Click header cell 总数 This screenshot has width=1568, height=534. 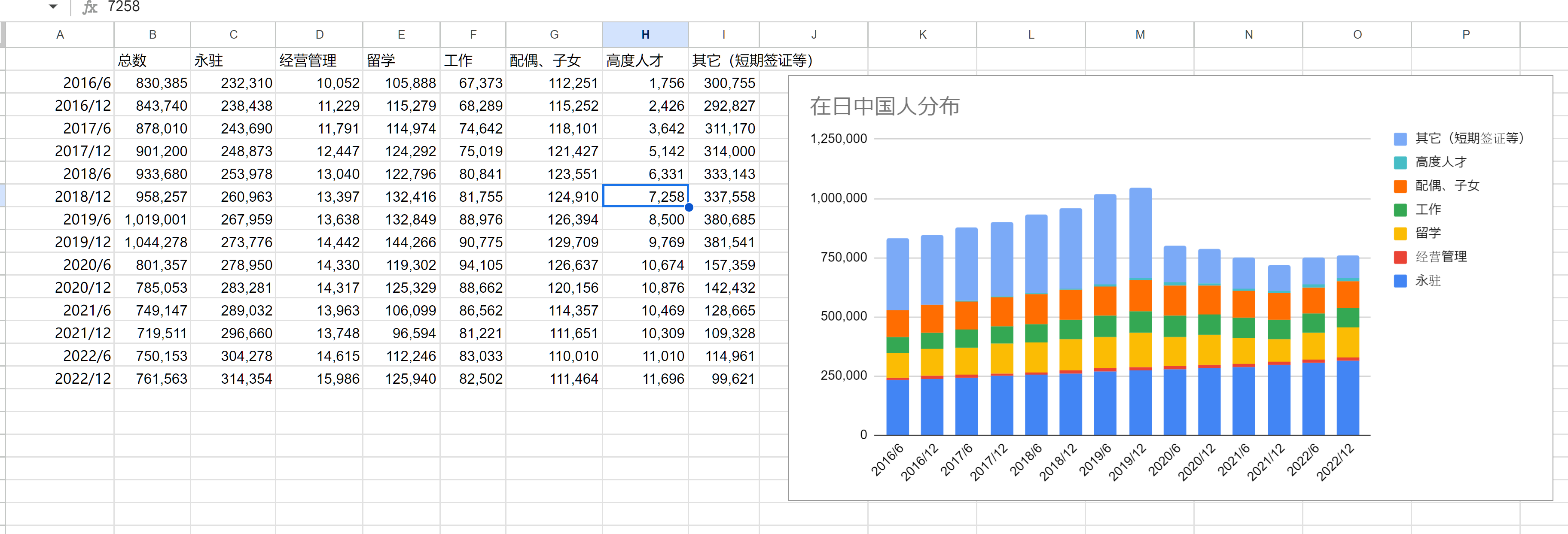coord(152,60)
